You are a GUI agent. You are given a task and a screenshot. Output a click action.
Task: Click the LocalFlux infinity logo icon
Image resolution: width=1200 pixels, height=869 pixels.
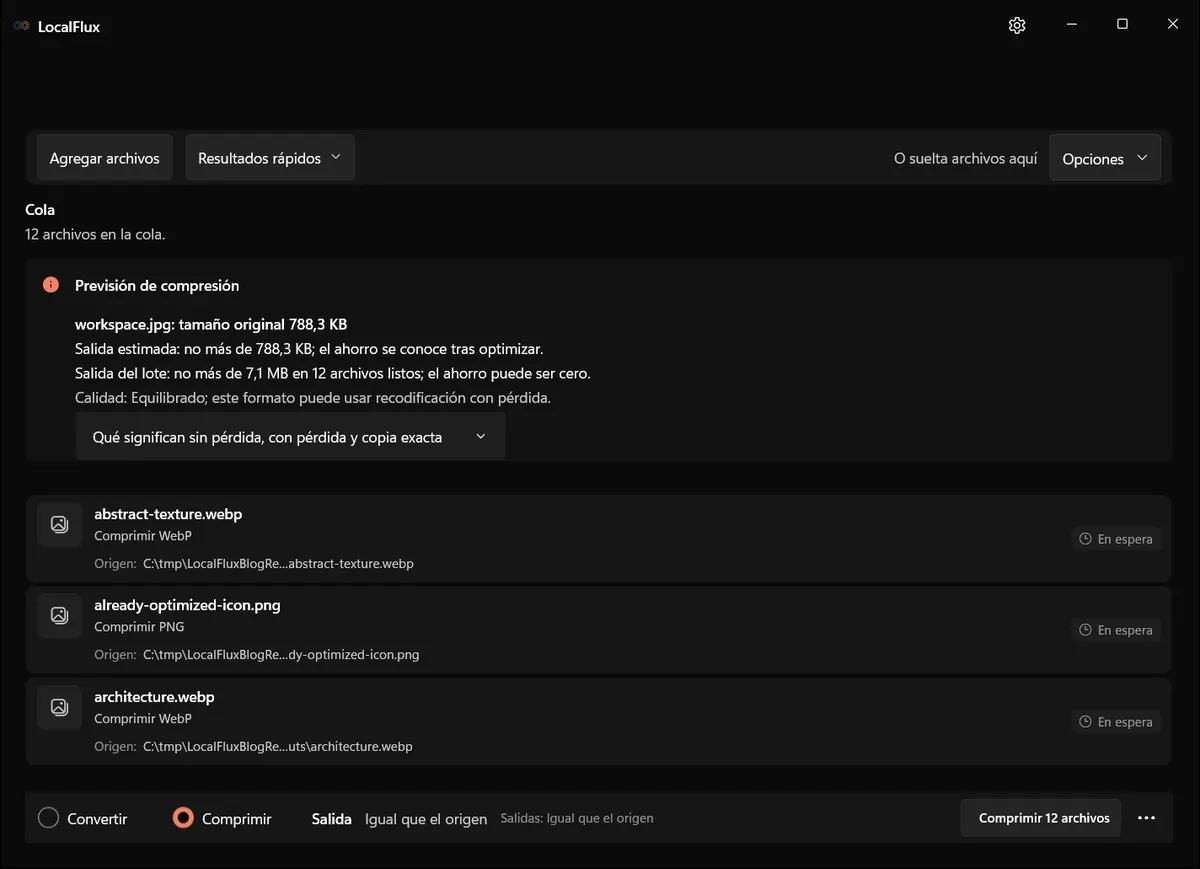coord(21,26)
